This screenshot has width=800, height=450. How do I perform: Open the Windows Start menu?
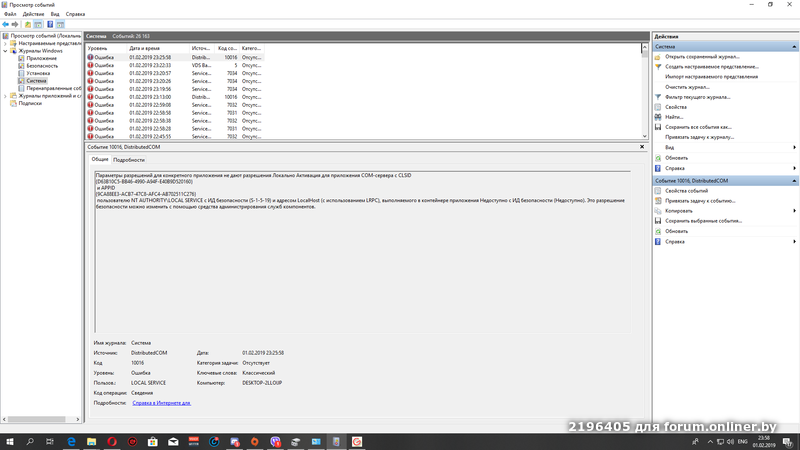click(9, 441)
